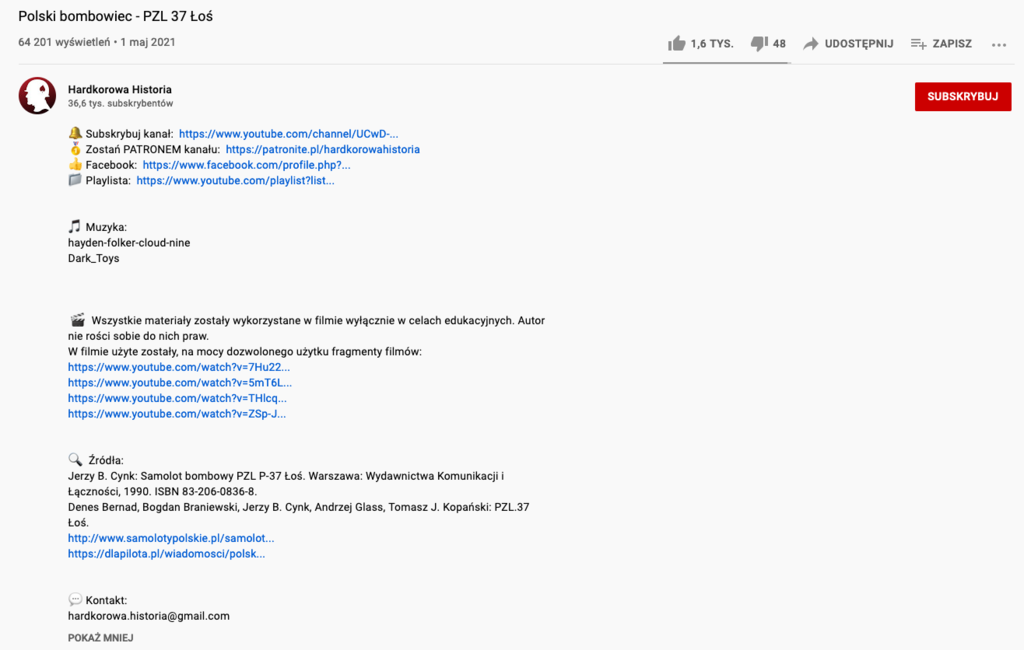Open the Hardkorowa Historia channel avatar
Screen dimensions: 1024x650
point(37,95)
